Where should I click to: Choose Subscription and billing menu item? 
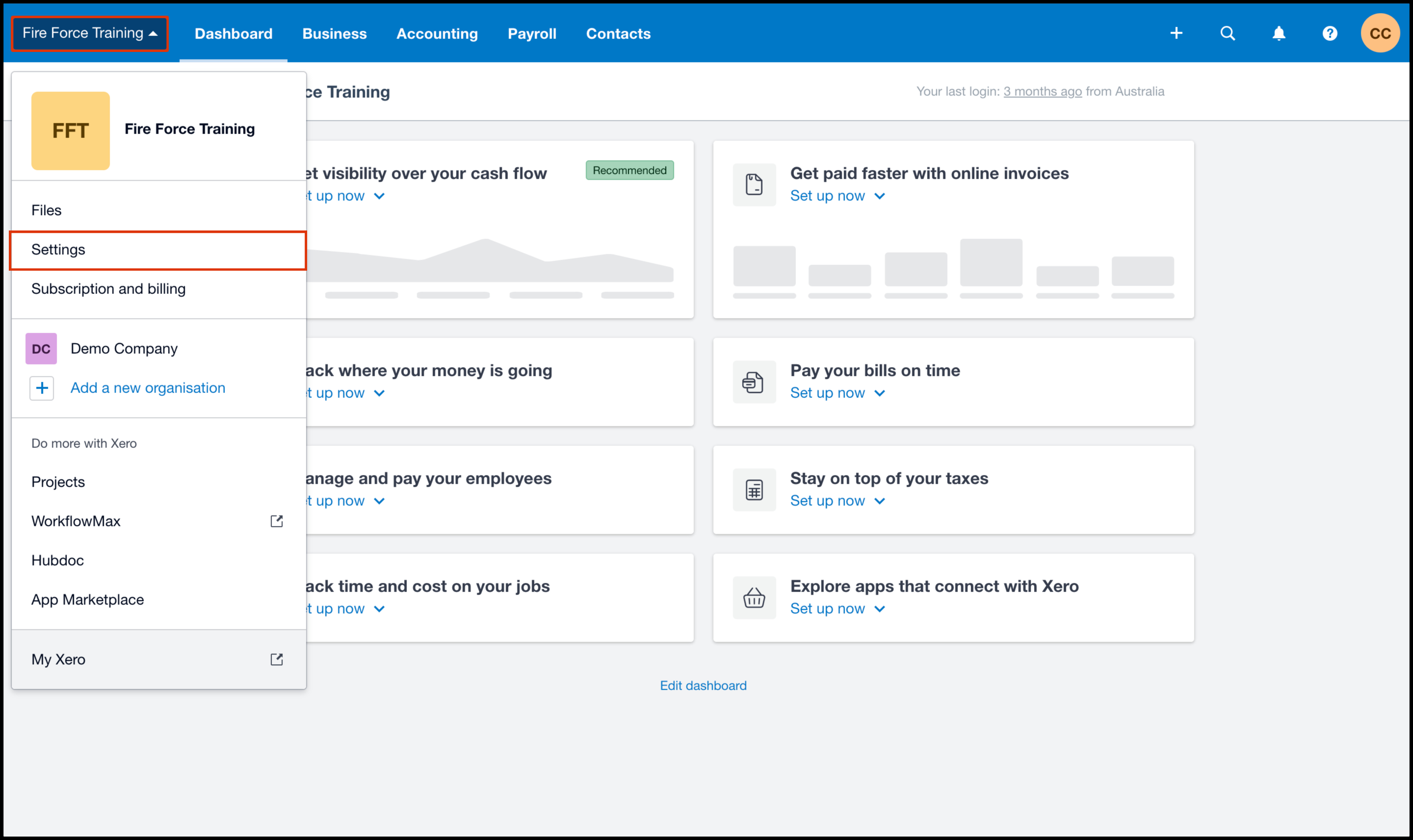[108, 289]
